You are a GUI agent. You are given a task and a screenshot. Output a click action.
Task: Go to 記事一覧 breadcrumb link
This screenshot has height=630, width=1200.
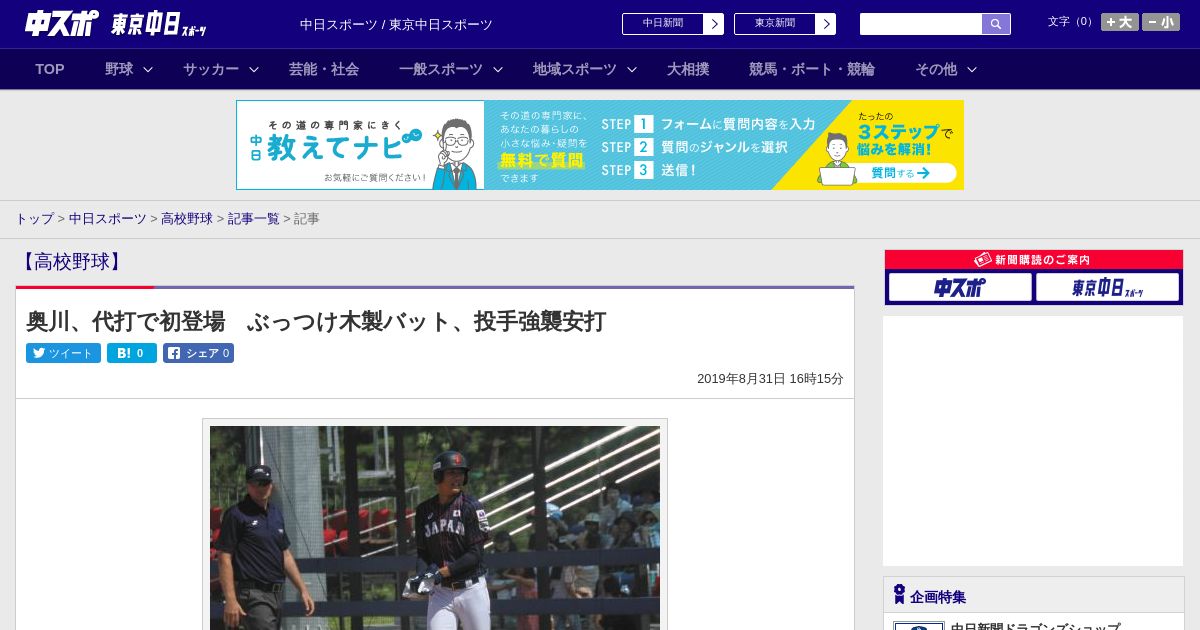(x=254, y=219)
